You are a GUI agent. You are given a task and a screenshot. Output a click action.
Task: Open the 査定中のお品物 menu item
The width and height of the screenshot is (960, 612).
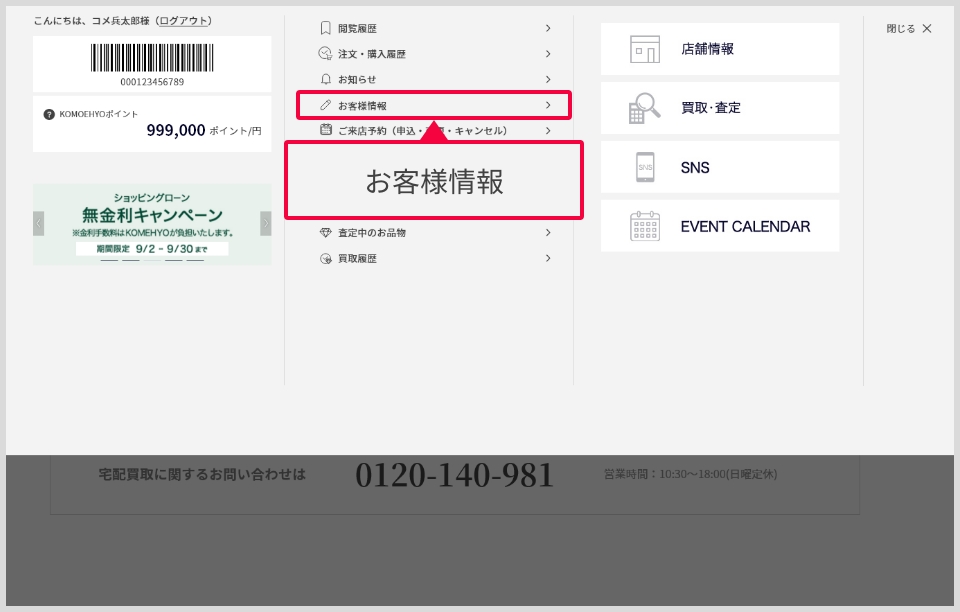pyautogui.click(x=372, y=233)
